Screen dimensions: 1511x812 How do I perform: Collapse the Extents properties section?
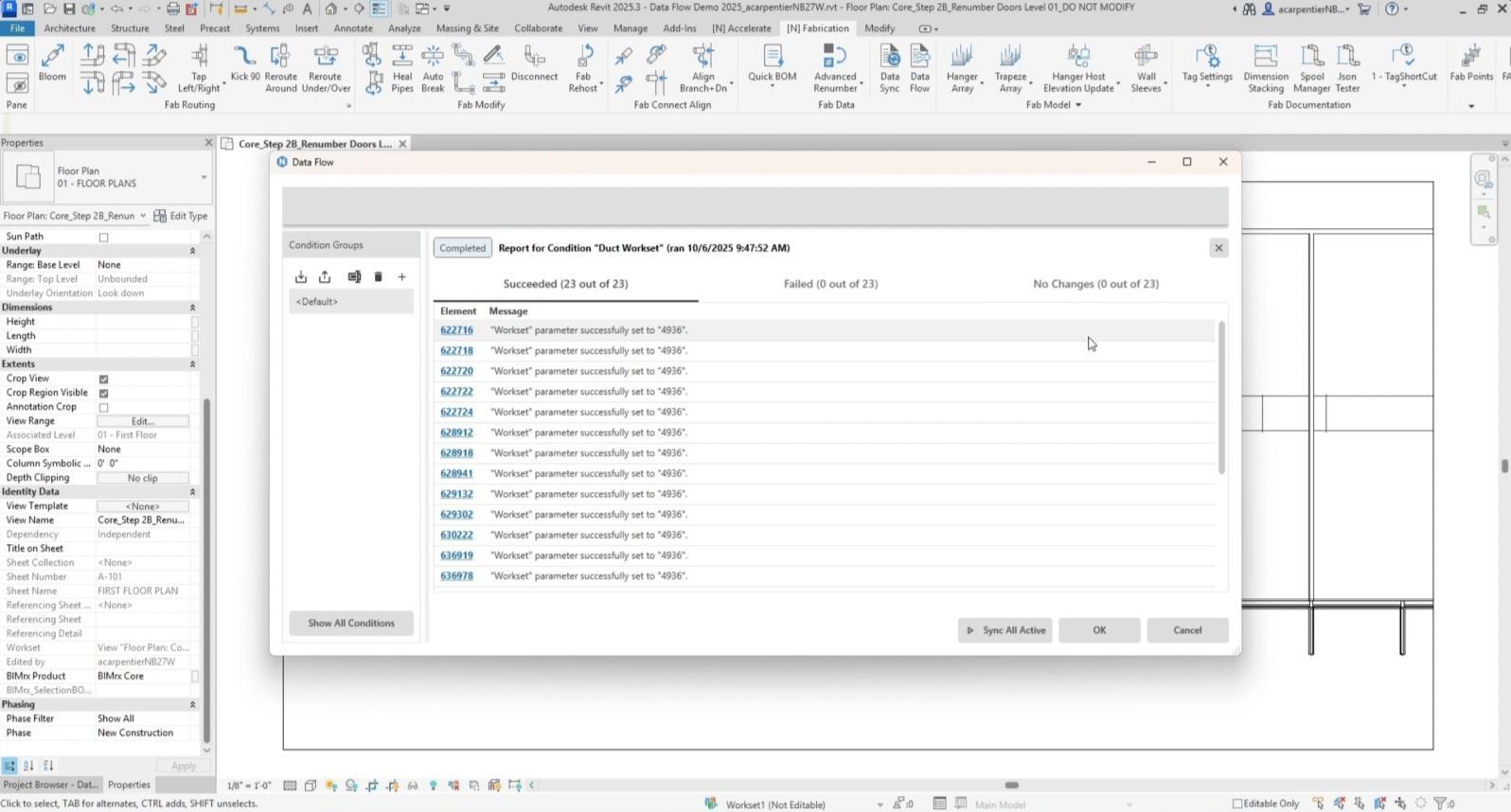tap(192, 364)
